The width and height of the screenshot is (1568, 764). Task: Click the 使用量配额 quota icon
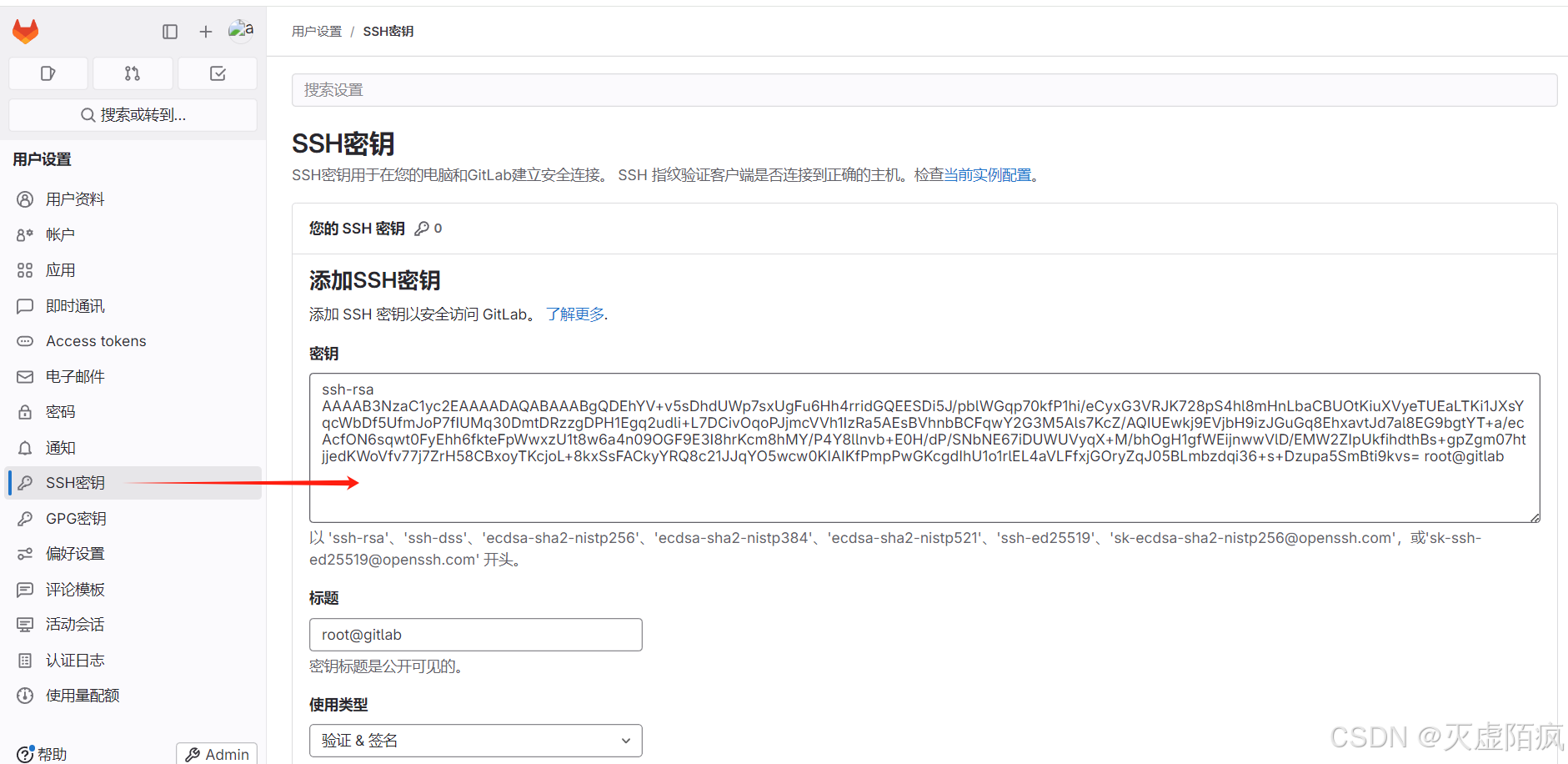pyautogui.click(x=25, y=696)
